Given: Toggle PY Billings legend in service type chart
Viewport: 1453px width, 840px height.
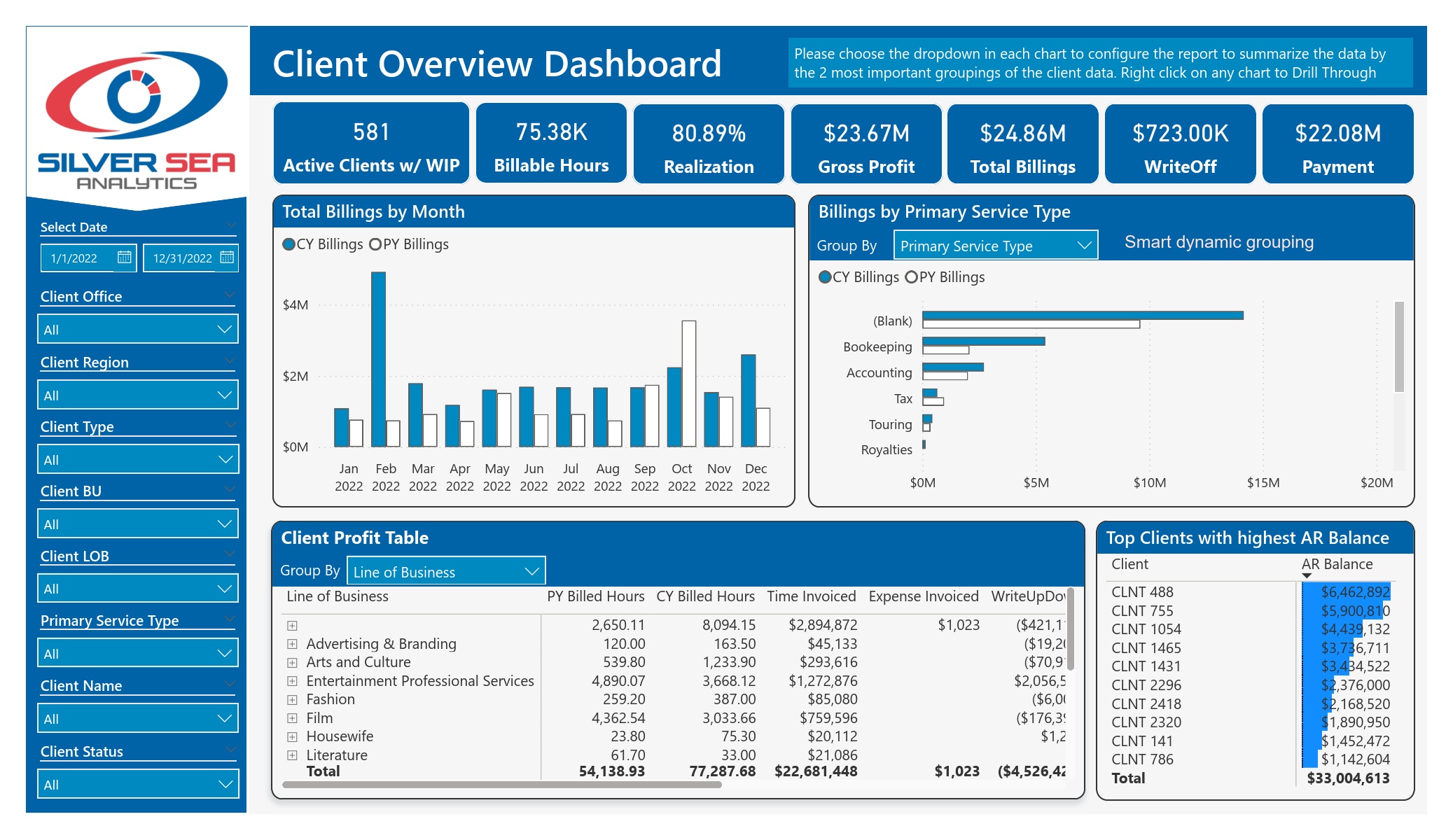Looking at the screenshot, I should [945, 277].
